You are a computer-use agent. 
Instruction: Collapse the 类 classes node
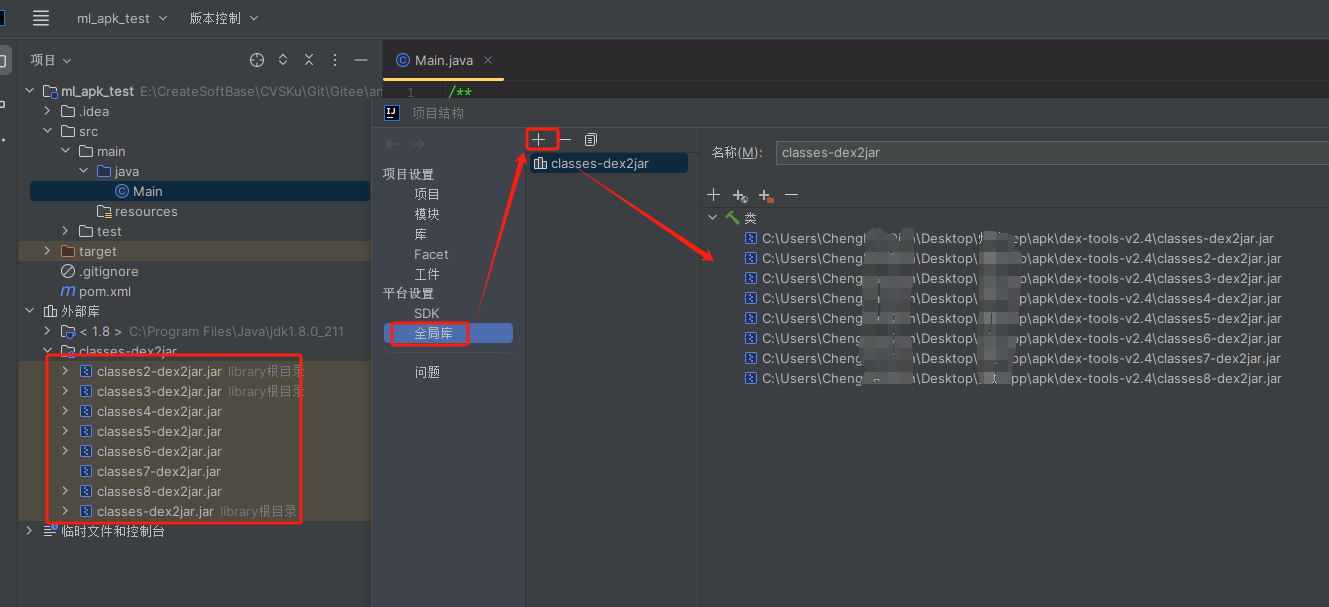pyautogui.click(x=712, y=217)
